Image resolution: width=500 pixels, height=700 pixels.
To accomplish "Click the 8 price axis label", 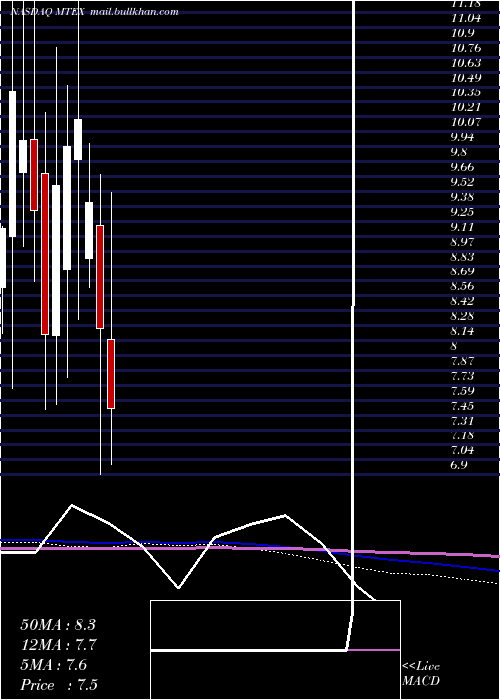I will (x=454, y=346).
